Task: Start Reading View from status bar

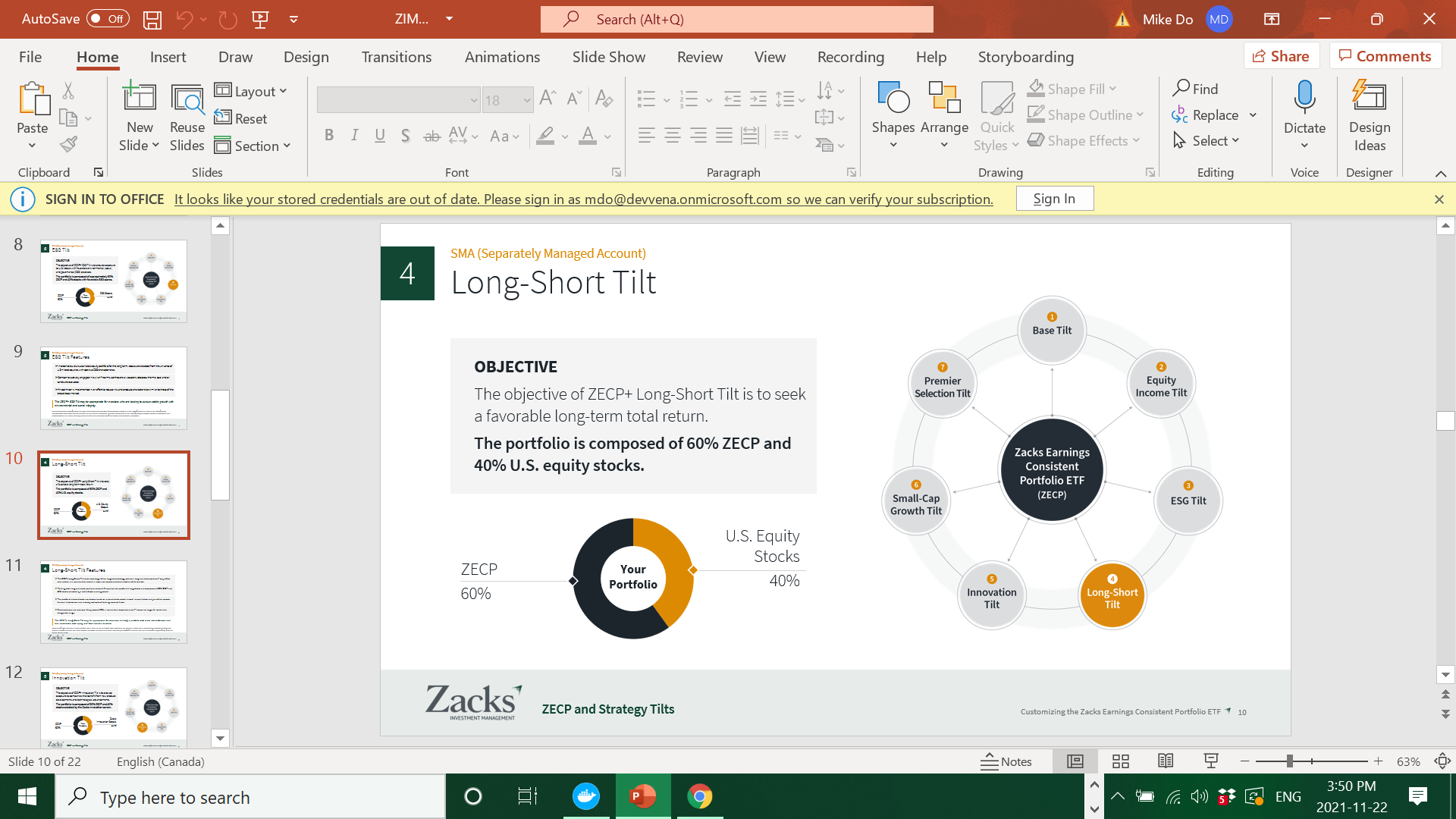Action: (x=1166, y=761)
